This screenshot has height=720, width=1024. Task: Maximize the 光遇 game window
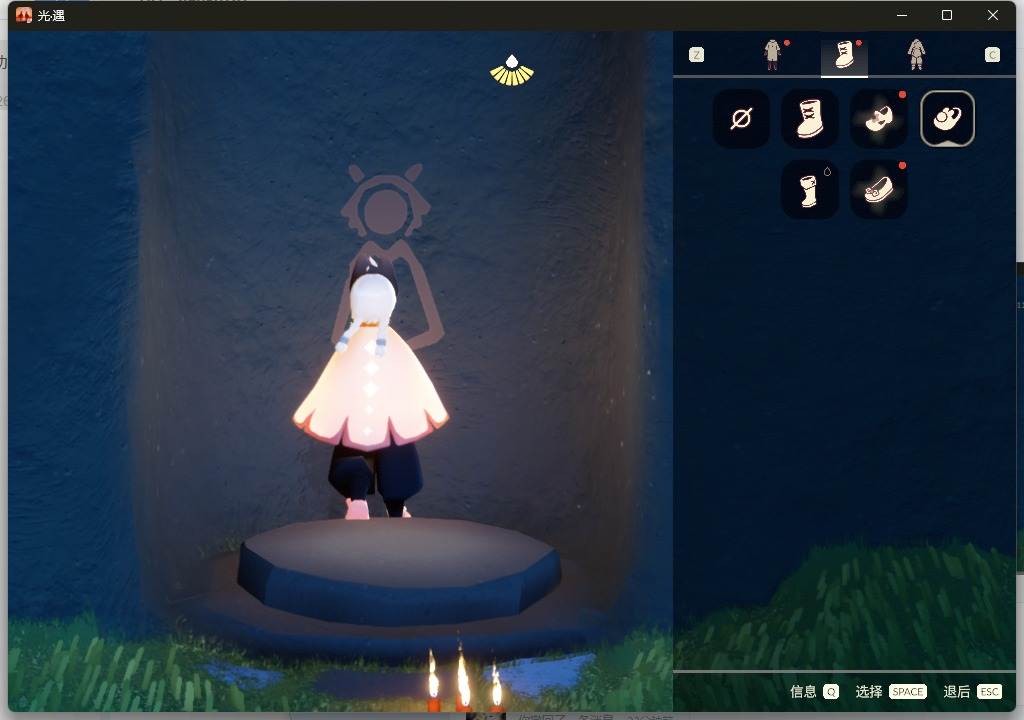tap(947, 15)
